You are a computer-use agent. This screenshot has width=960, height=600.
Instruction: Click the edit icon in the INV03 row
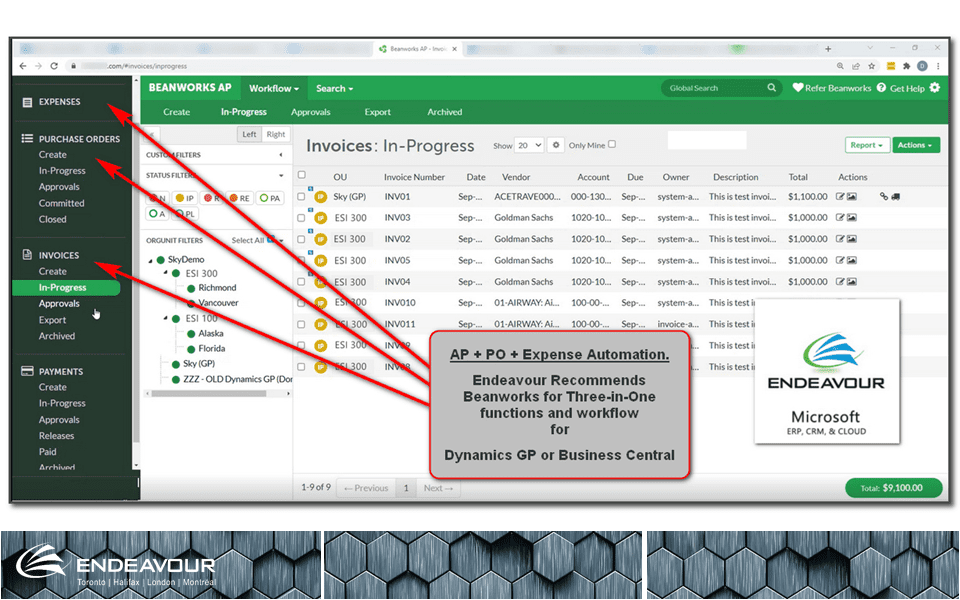tap(840, 217)
